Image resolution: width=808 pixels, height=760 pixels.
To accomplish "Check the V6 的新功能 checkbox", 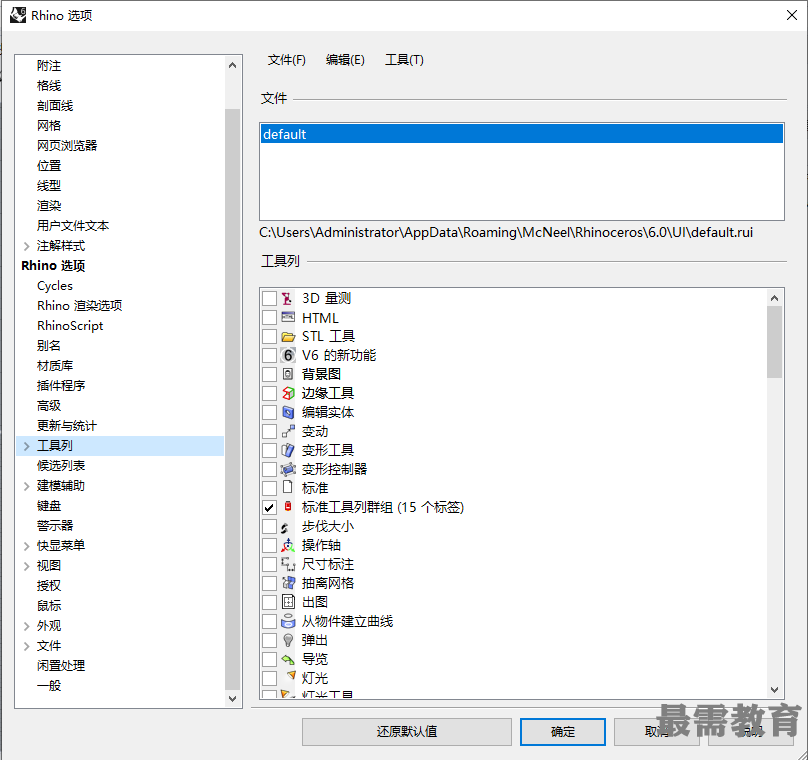I will tap(269, 356).
